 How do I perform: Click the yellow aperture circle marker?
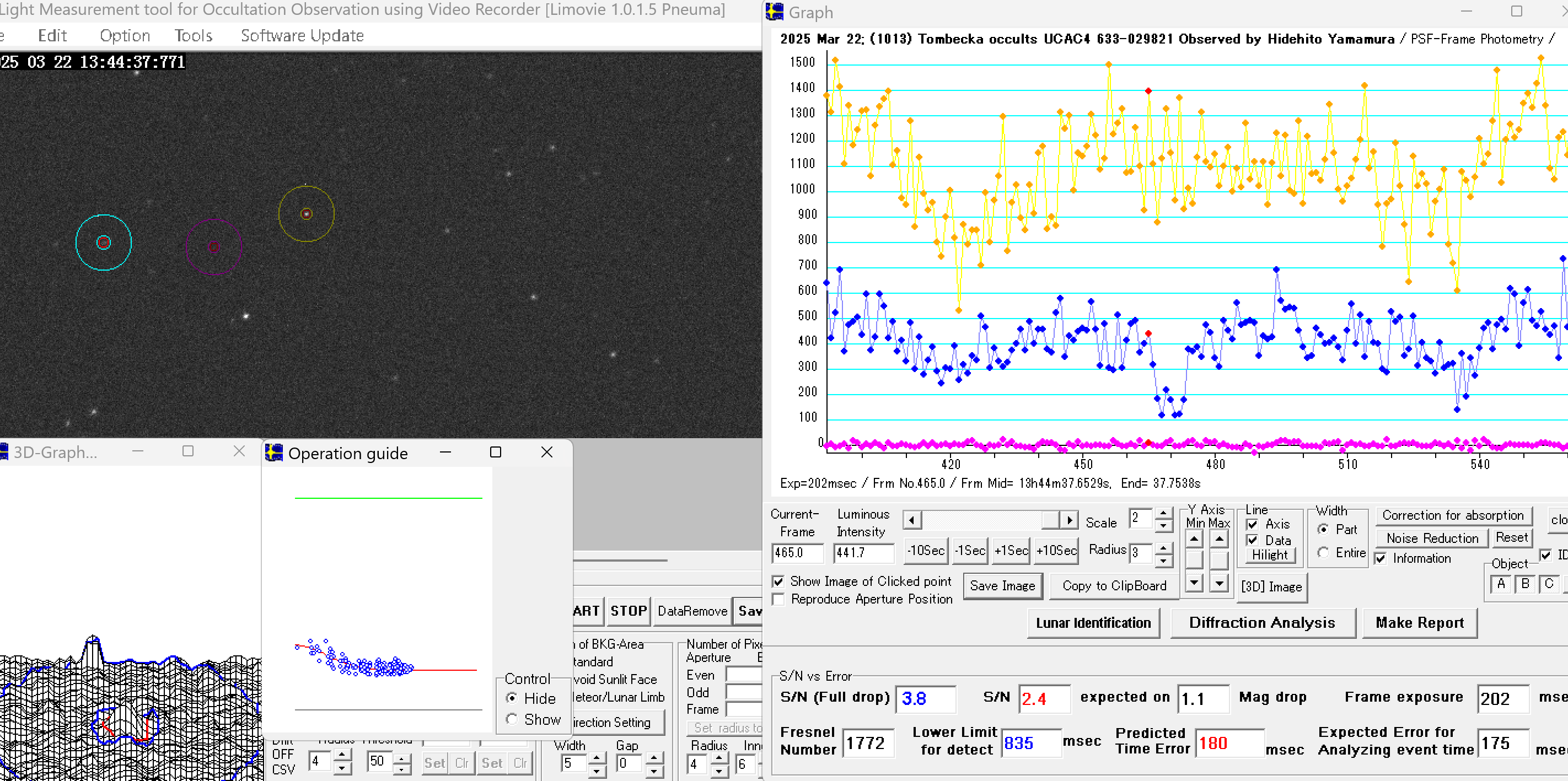[306, 214]
